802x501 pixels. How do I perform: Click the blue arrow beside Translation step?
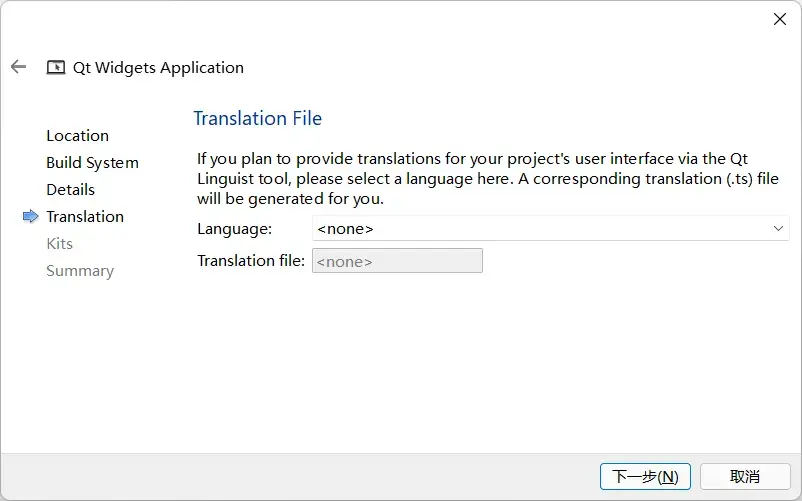pyautogui.click(x=31, y=216)
